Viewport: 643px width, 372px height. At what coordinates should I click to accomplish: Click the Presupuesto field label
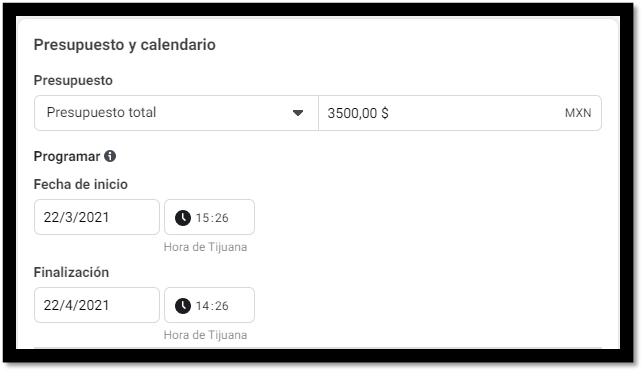click(x=73, y=80)
